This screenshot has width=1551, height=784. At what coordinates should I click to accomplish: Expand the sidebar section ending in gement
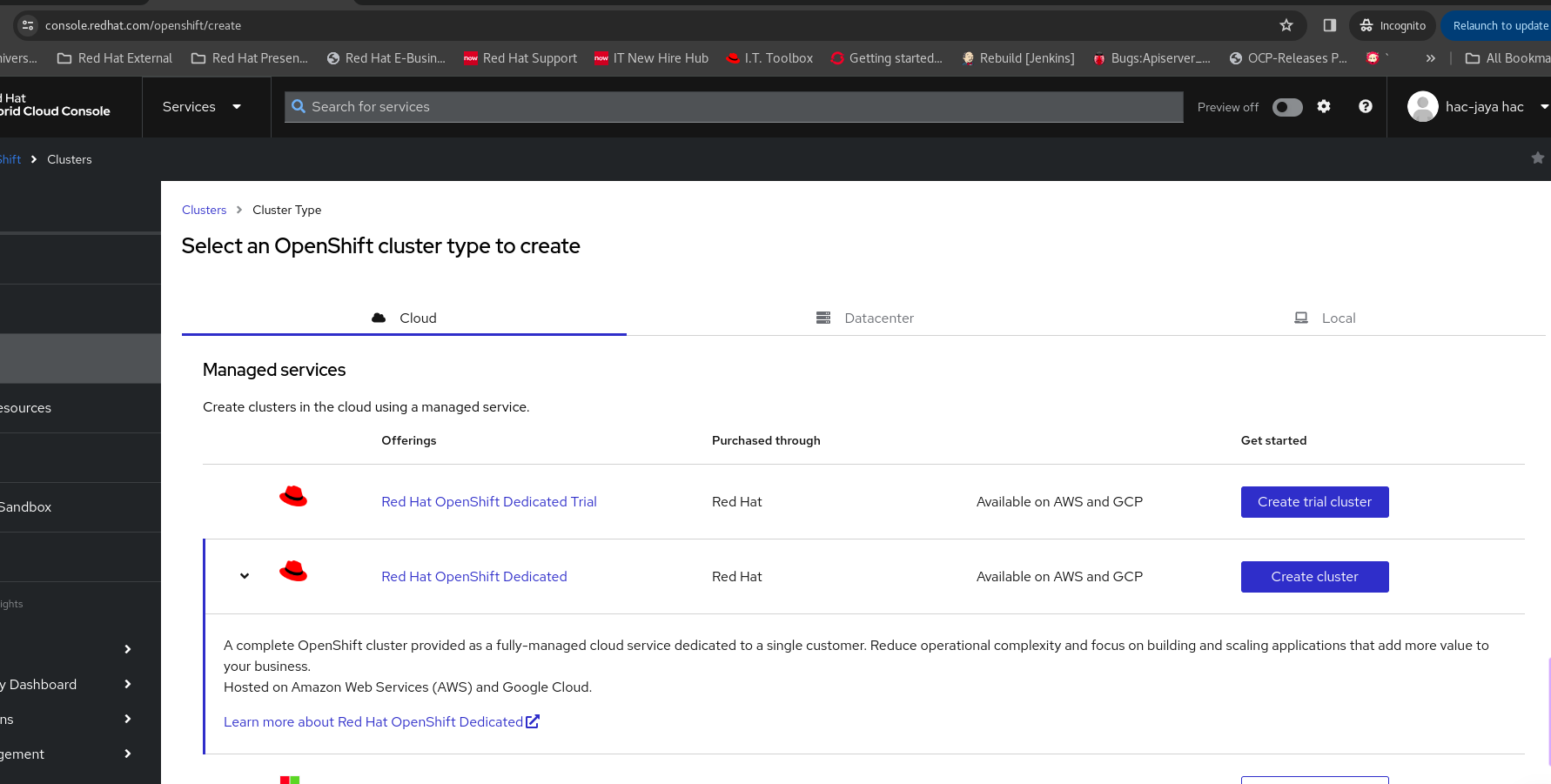(x=80, y=754)
